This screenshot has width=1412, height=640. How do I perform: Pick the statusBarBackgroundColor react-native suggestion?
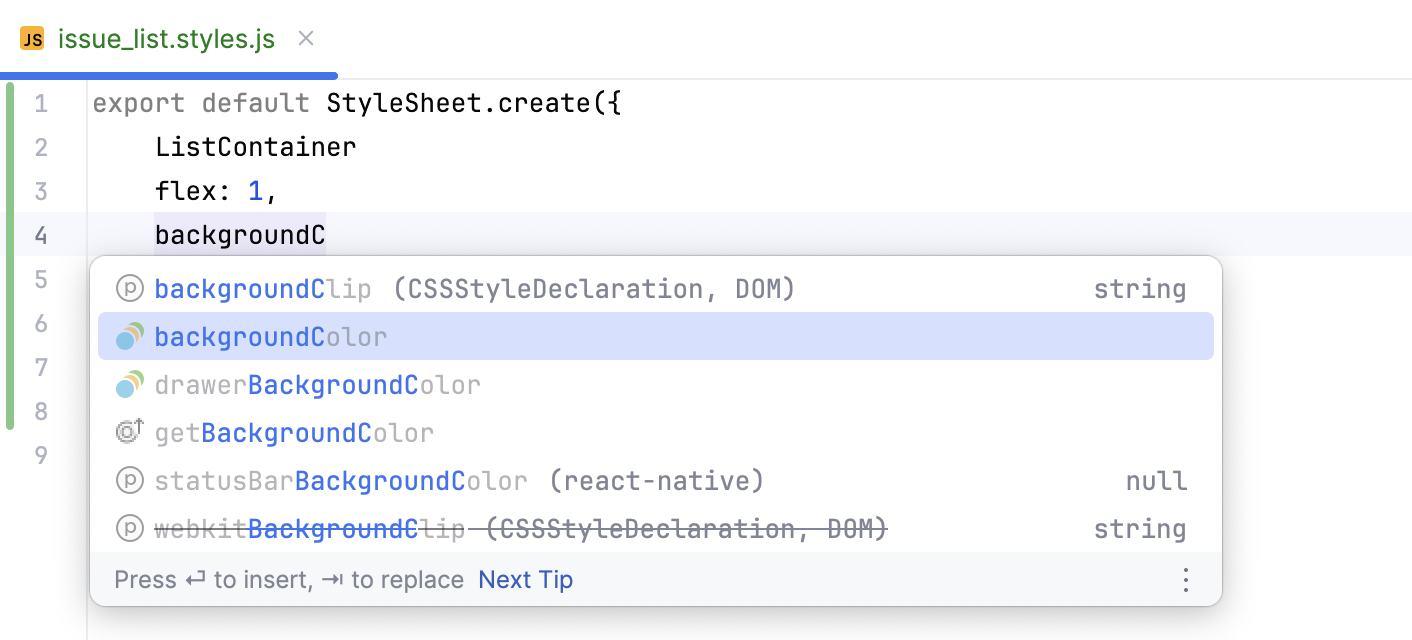point(340,480)
